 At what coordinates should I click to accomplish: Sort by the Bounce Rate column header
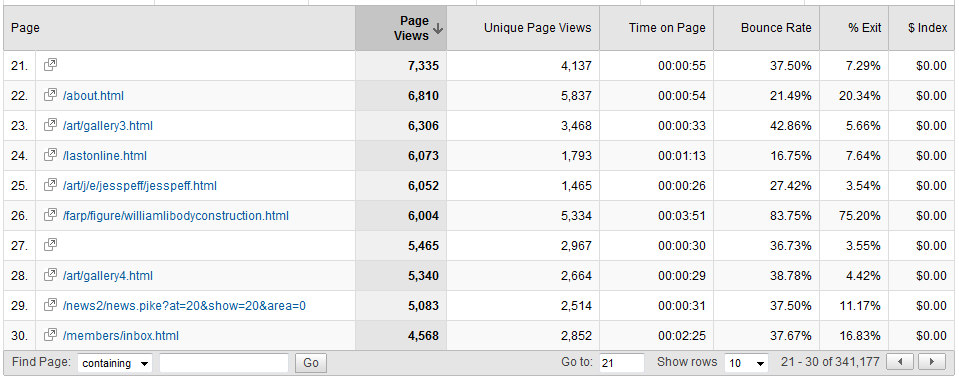click(x=776, y=28)
